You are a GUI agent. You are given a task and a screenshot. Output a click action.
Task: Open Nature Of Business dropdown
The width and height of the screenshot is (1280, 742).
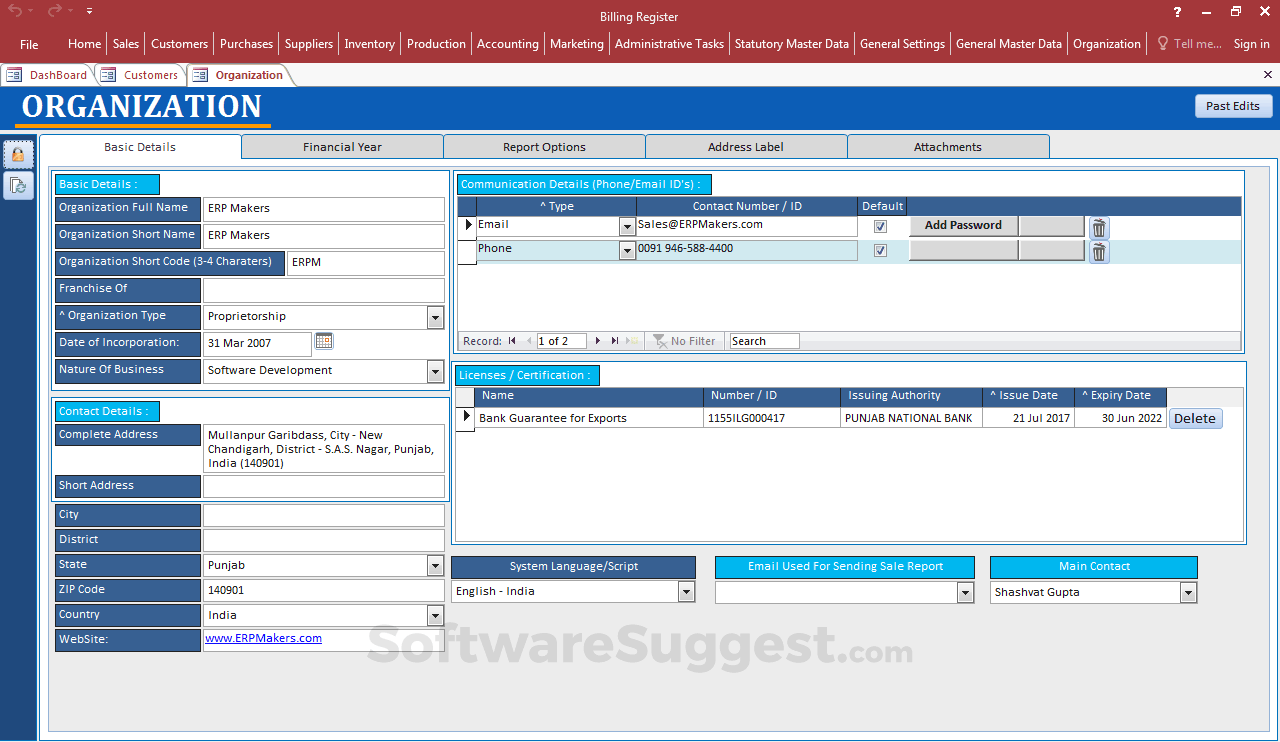[x=436, y=371]
